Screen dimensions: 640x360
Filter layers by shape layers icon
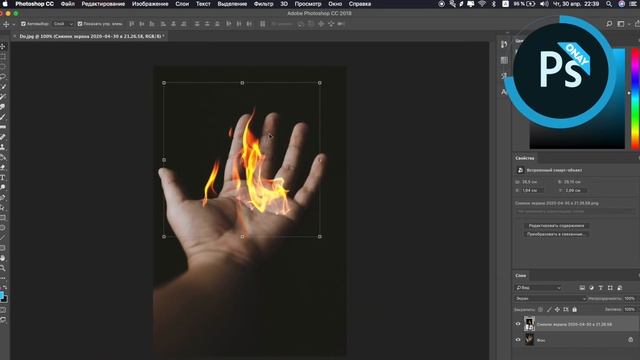610,288
